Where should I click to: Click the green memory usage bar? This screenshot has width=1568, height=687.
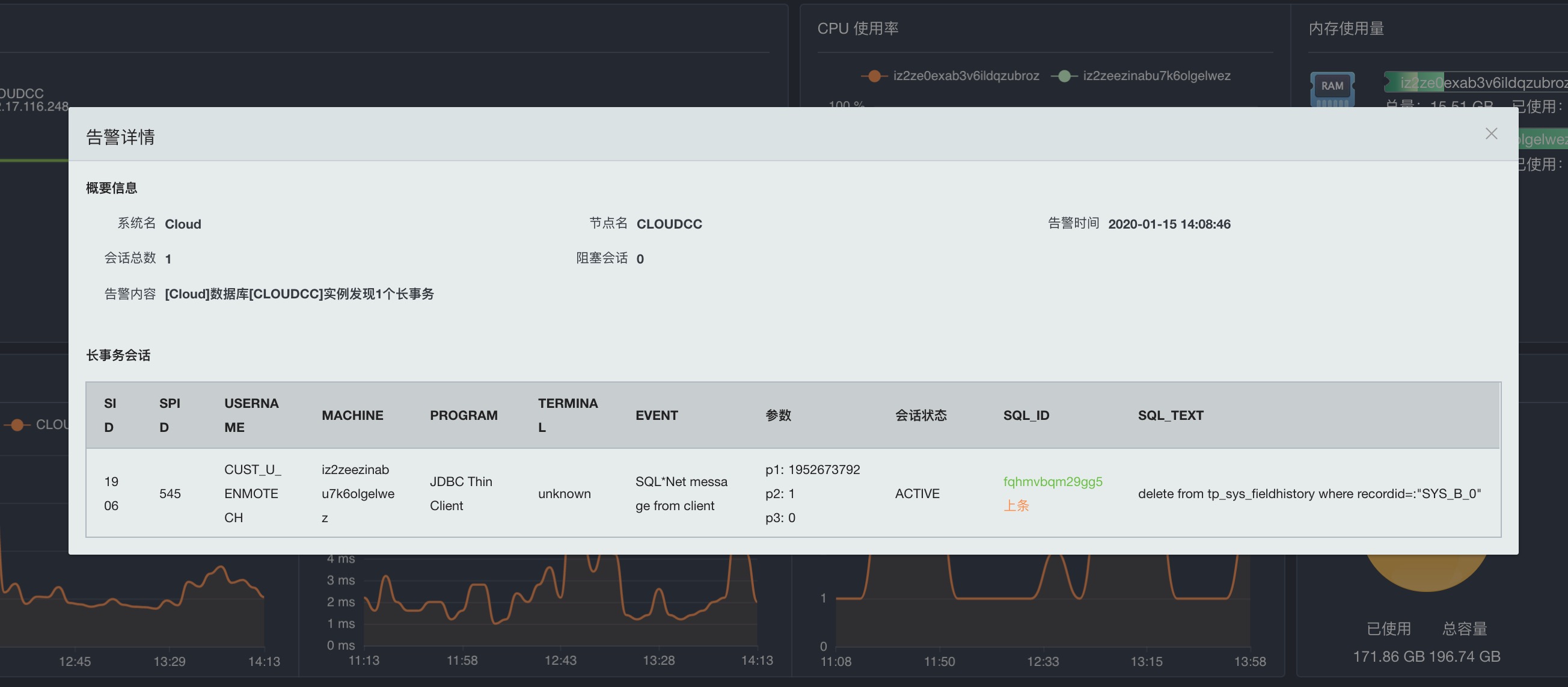coord(1413,82)
